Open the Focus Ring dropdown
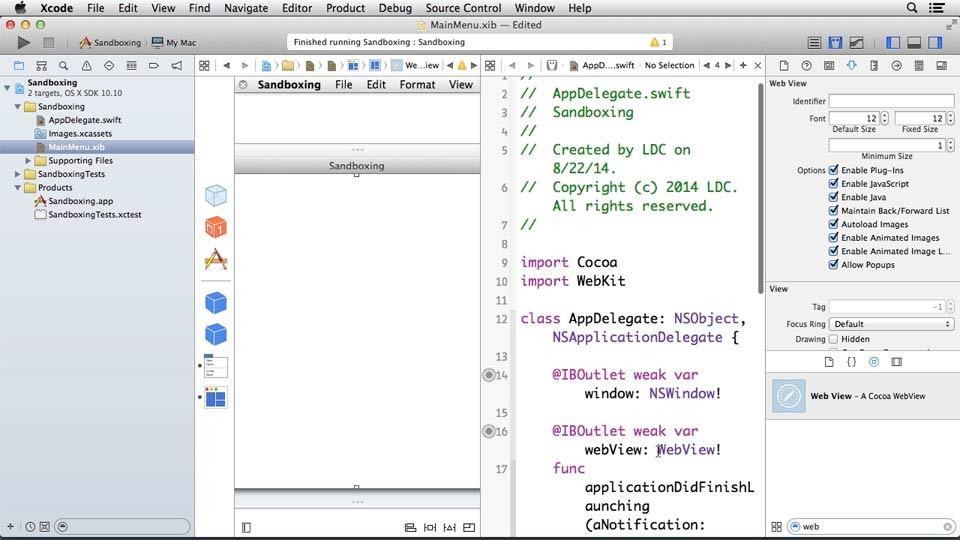 [891, 324]
